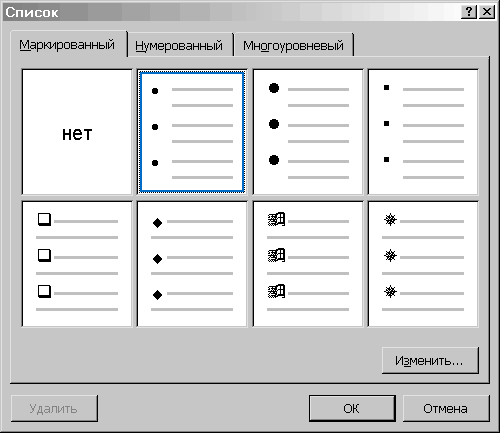This screenshot has width=500, height=433.
Task: Confirm the list choice with OK
Action: [x=352, y=409]
